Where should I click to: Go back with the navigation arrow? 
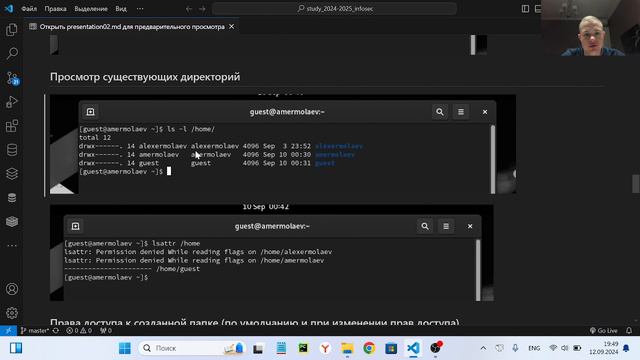(189, 9)
